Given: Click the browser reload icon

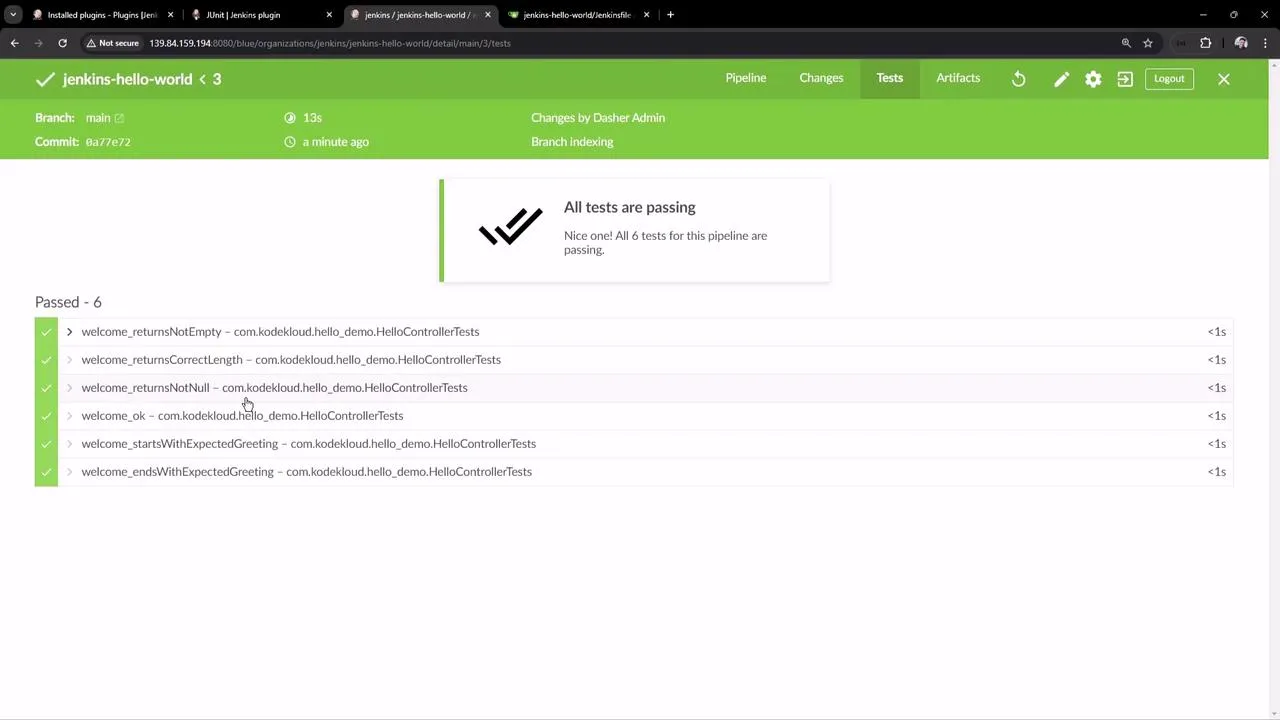Looking at the screenshot, I should (62, 43).
